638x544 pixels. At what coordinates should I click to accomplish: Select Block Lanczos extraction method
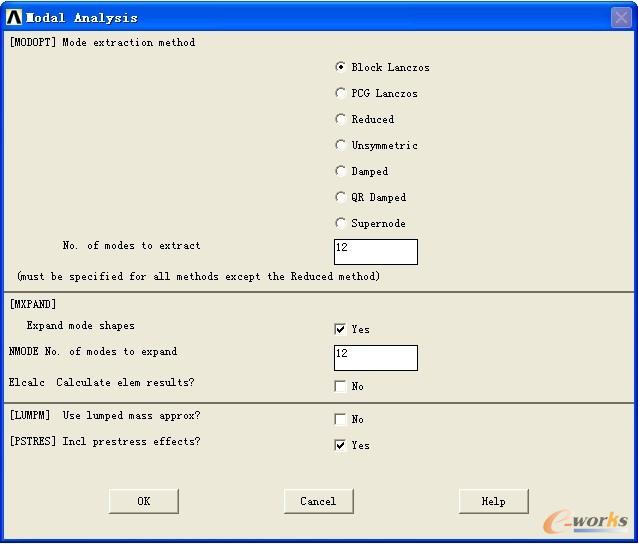coord(341,67)
